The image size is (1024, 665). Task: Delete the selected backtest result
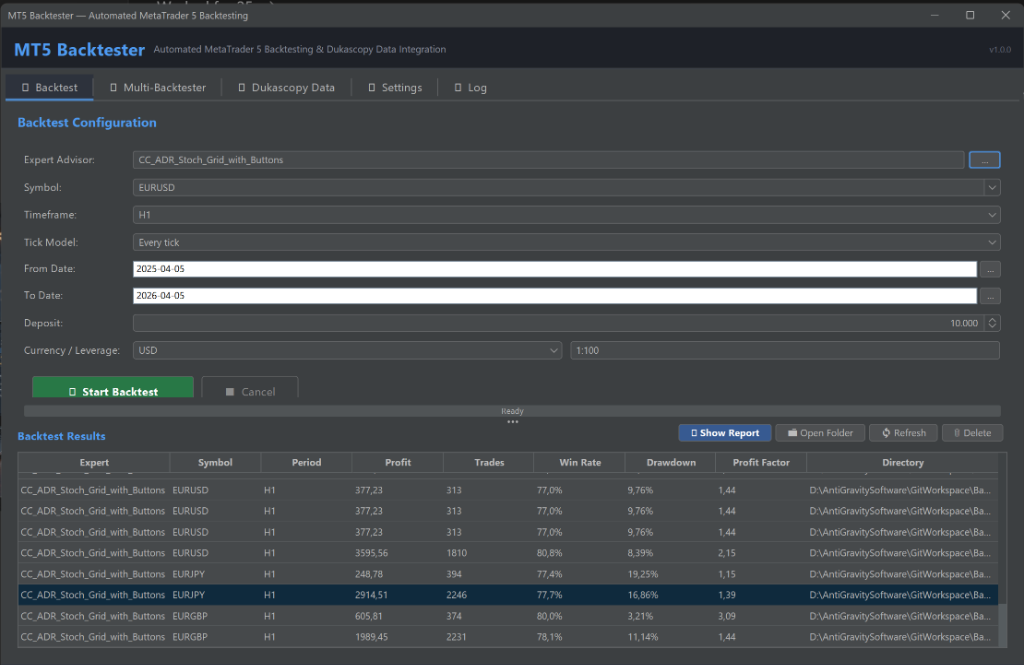(971, 433)
